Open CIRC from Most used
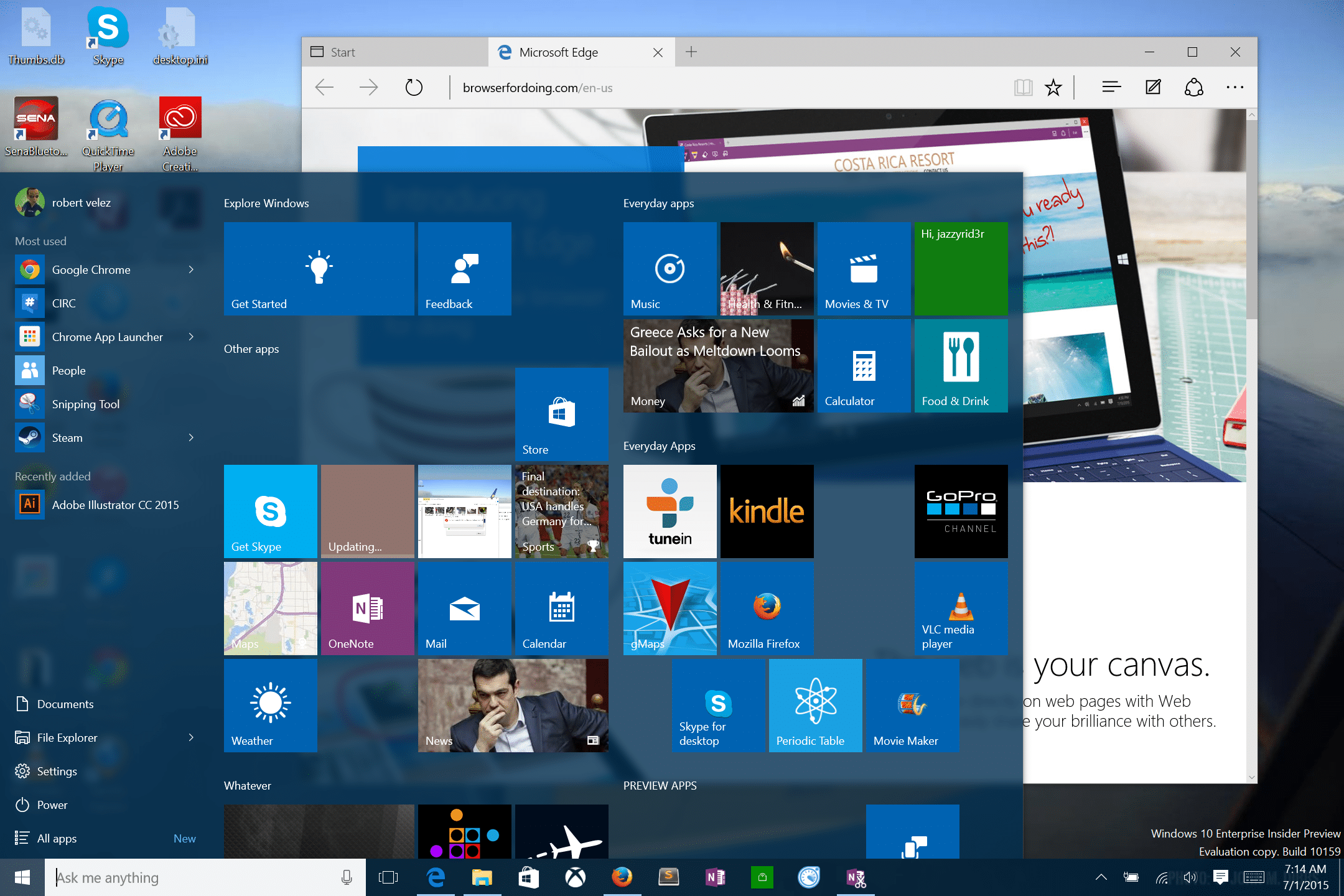The height and width of the screenshot is (896, 1344). coord(106,303)
